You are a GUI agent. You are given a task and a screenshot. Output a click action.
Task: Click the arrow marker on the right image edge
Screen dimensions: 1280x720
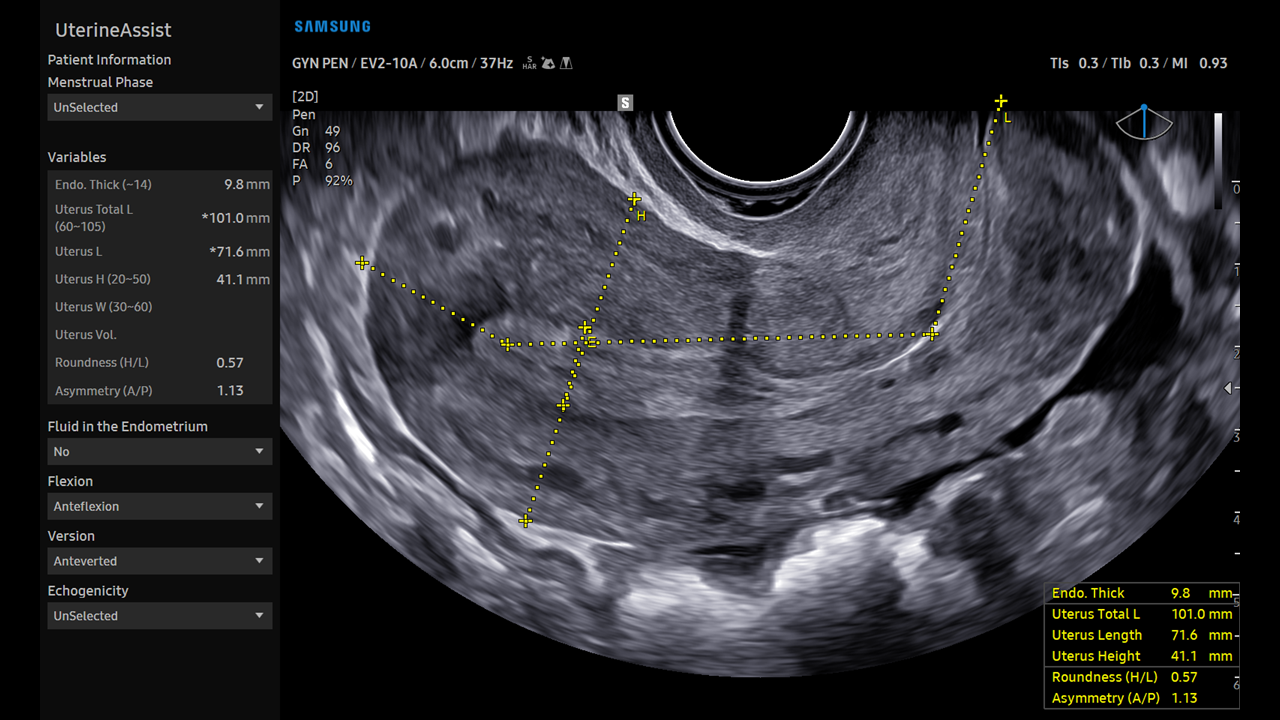point(1229,388)
